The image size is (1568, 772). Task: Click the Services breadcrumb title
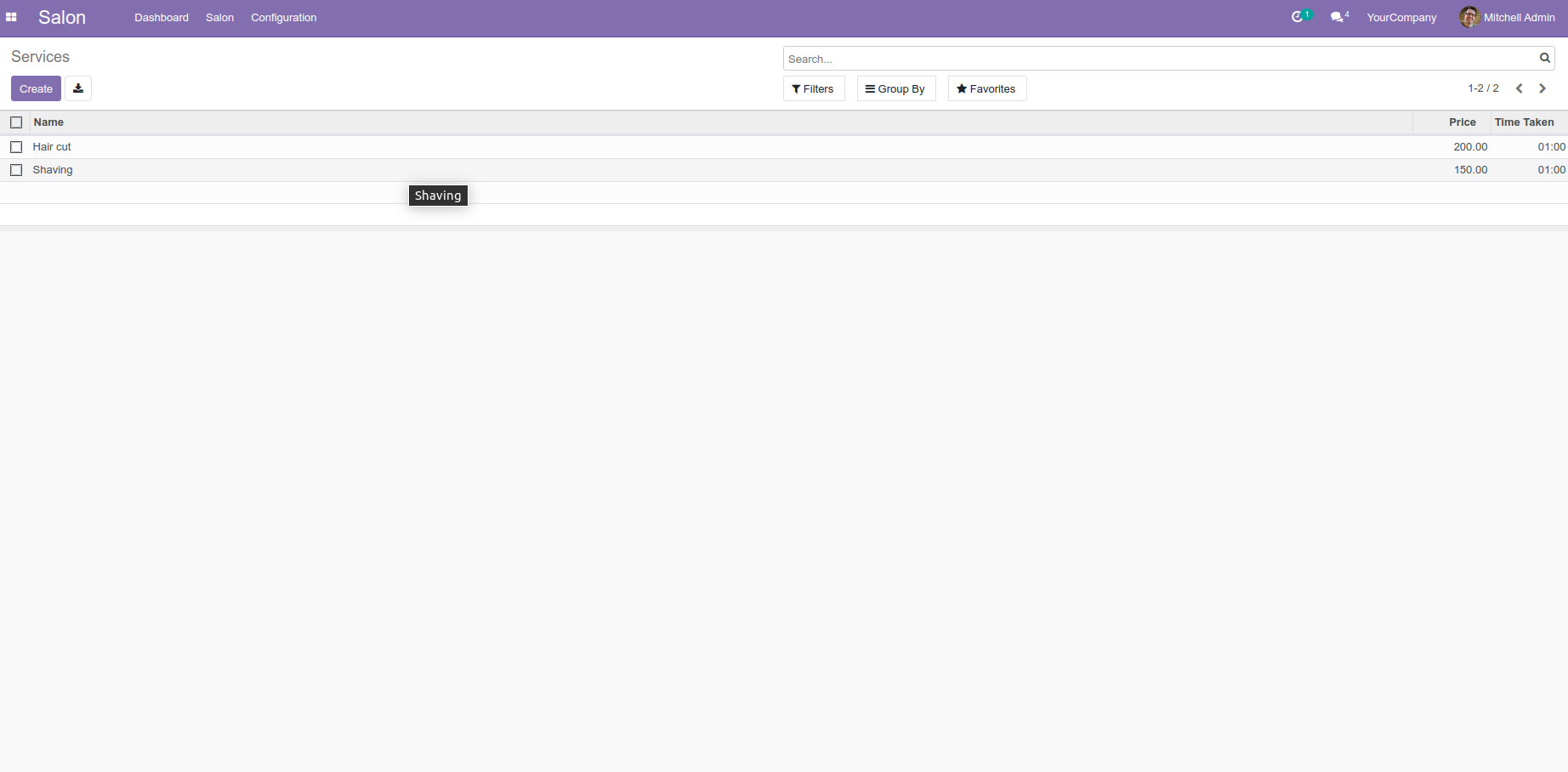point(40,57)
